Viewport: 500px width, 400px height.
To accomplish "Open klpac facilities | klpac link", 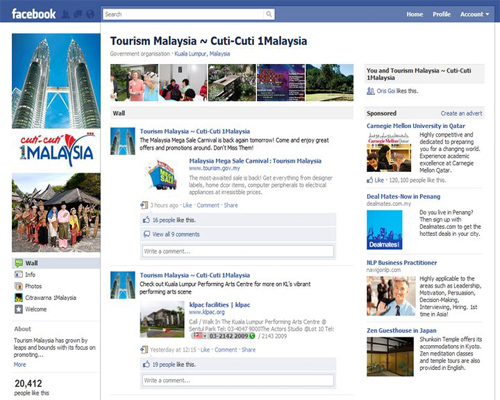I will [219, 305].
